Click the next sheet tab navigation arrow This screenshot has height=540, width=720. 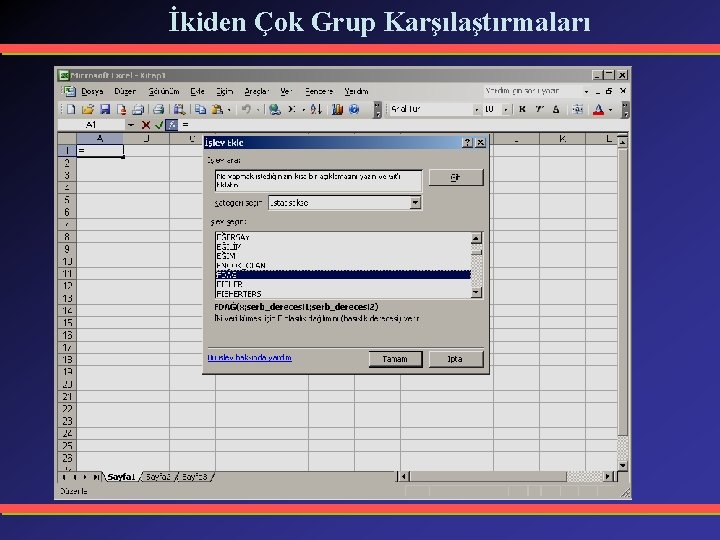click(85, 477)
